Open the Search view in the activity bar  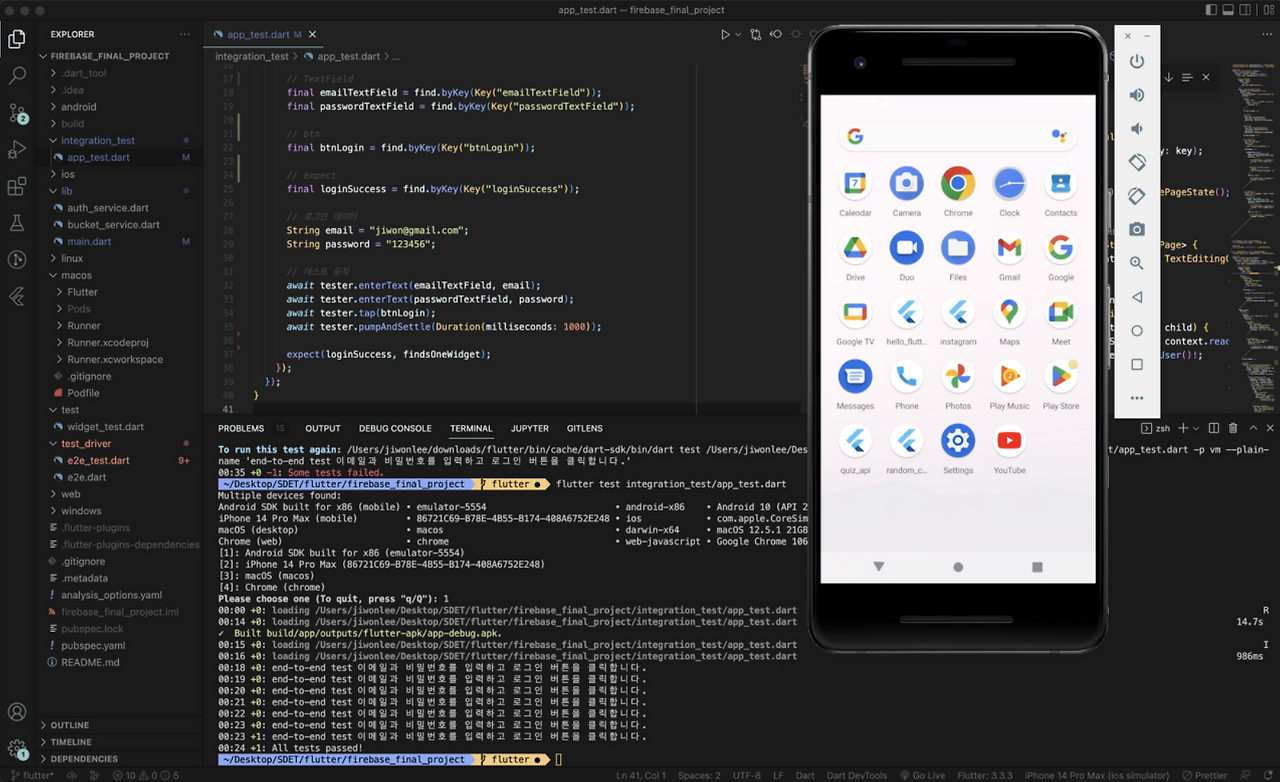coord(17,75)
